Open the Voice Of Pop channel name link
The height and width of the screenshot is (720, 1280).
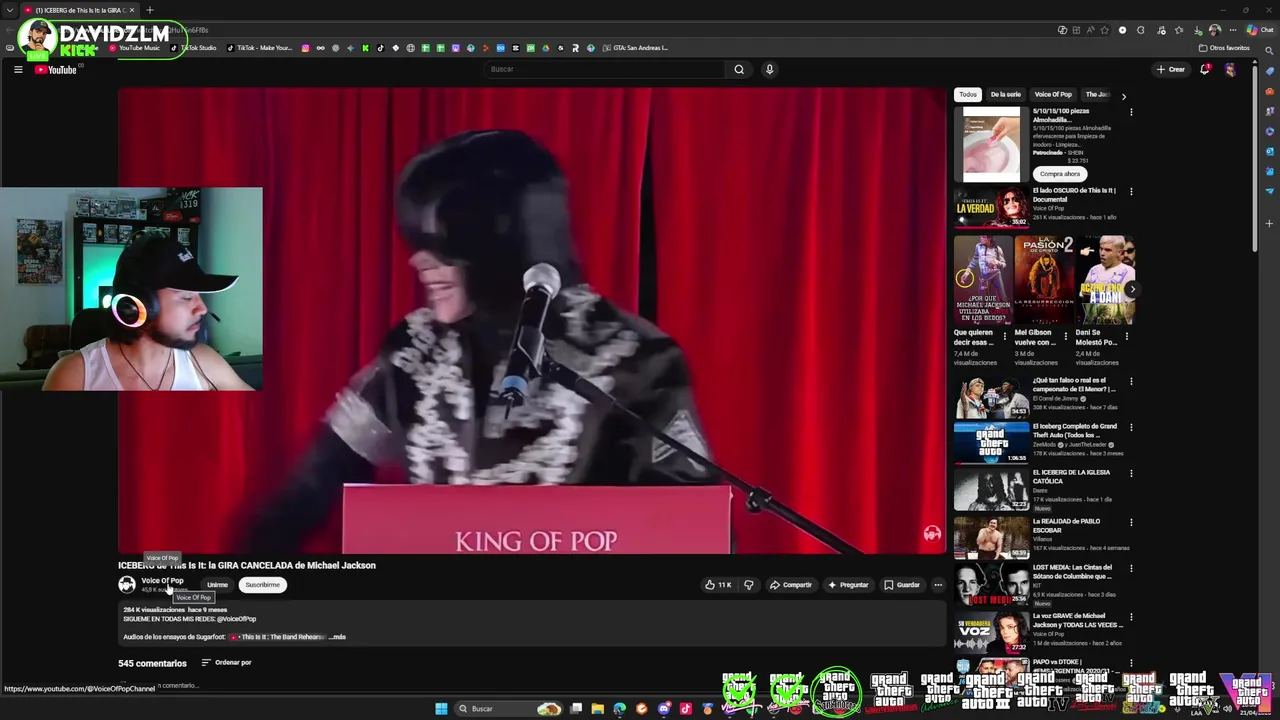point(162,580)
